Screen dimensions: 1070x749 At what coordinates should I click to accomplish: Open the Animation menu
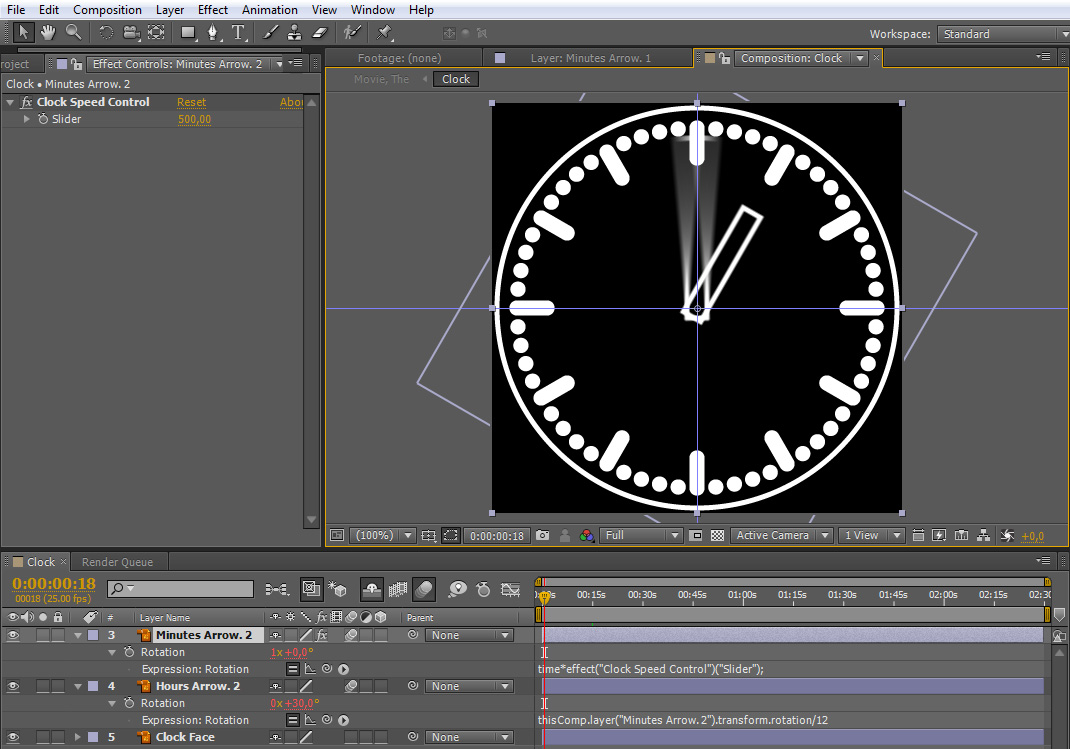click(x=270, y=10)
